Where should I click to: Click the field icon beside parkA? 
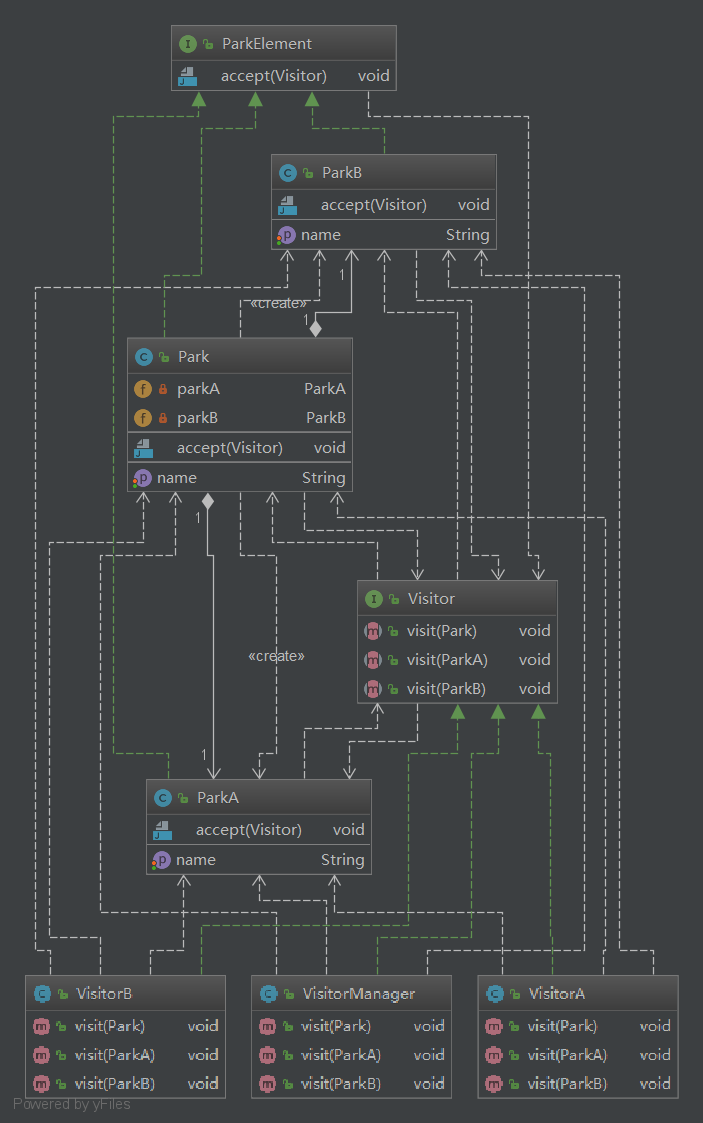[143, 389]
